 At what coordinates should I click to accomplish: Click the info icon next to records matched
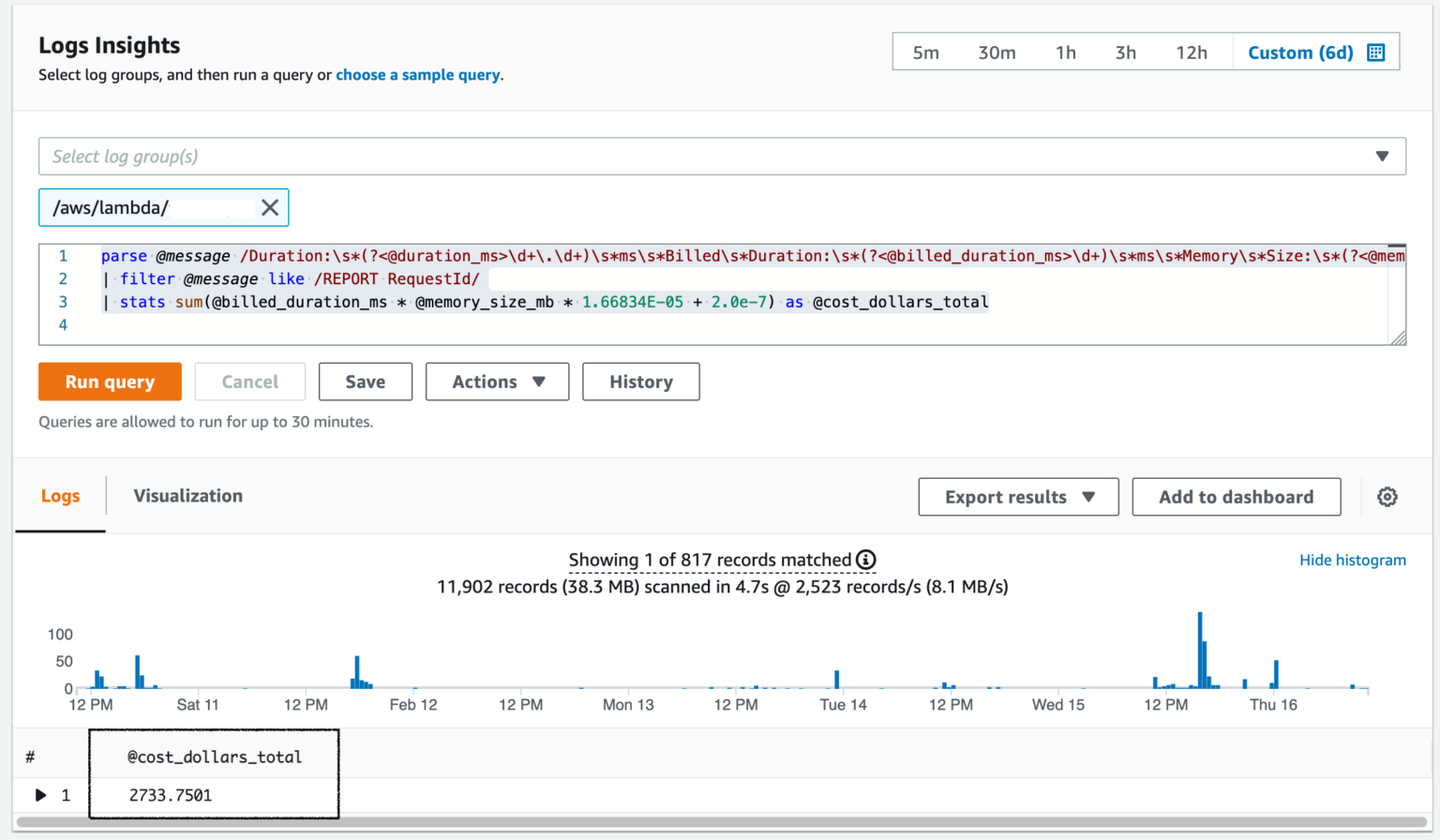click(x=866, y=559)
